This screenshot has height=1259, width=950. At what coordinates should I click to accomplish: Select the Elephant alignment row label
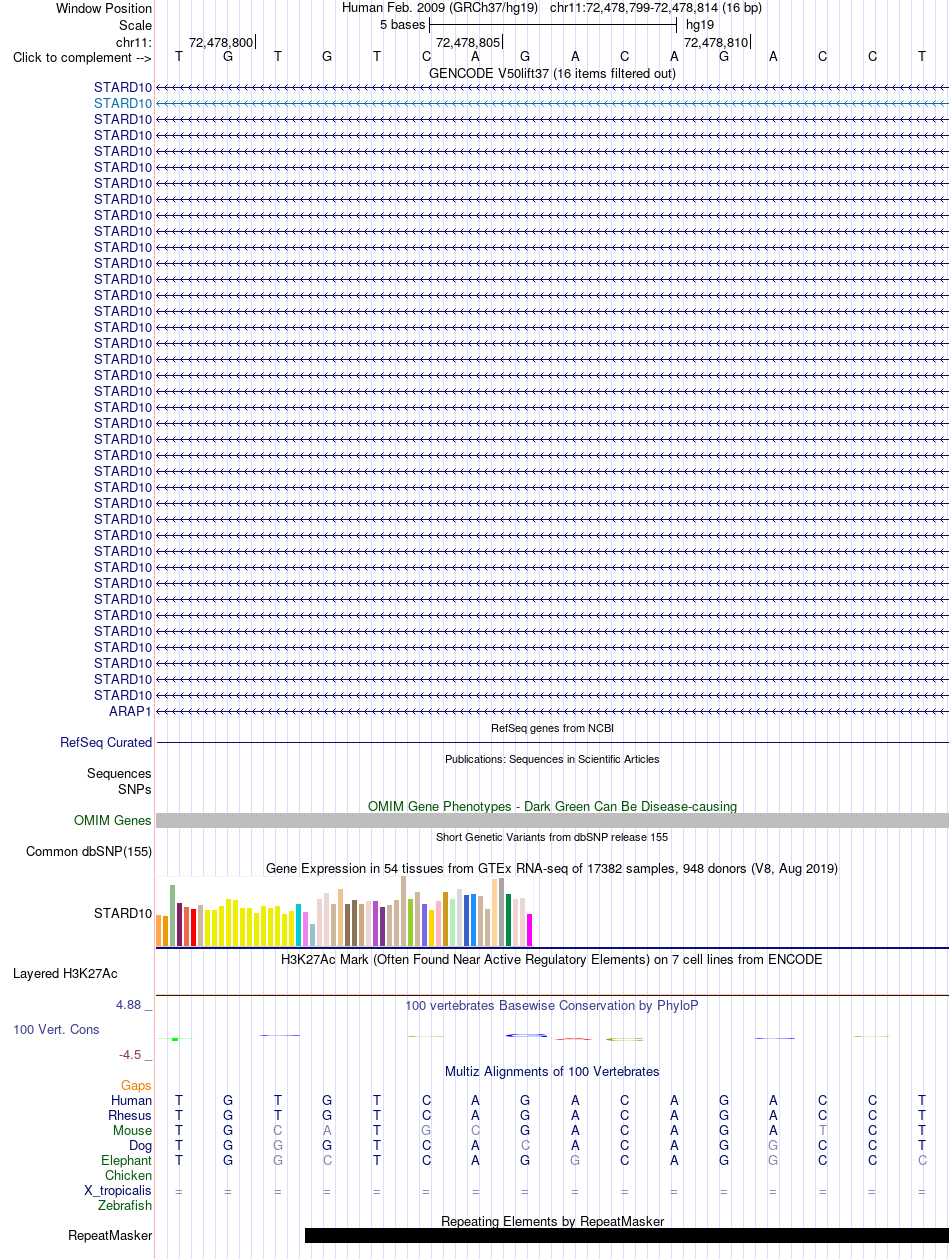[x=127, y=1160]
